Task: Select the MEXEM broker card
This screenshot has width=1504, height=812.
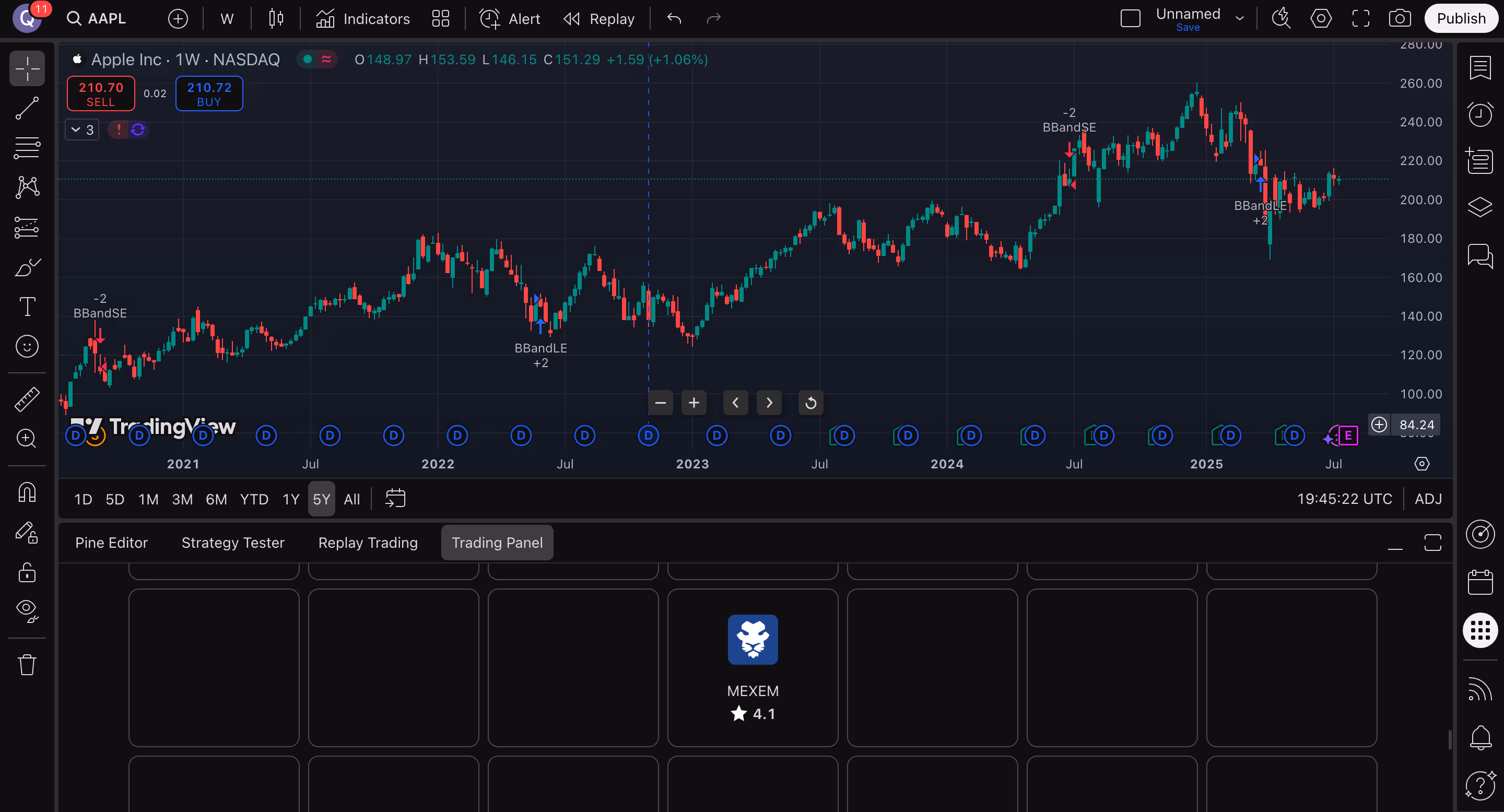Action: point(753,668)
